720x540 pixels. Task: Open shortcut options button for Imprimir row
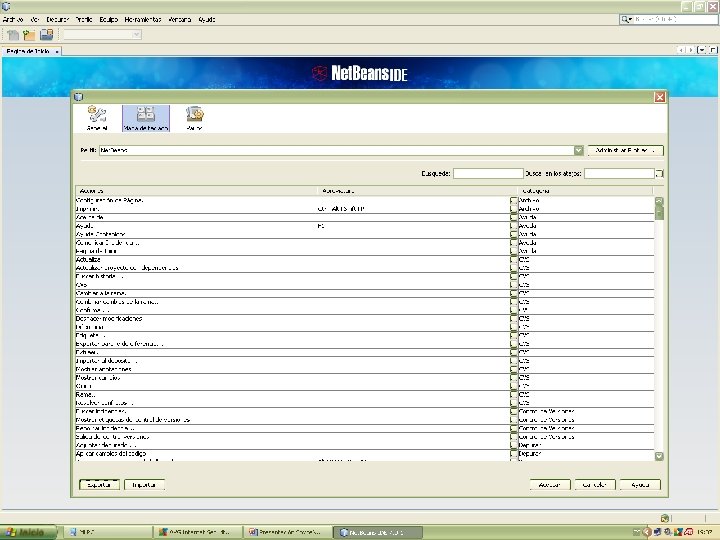(513, 209)
